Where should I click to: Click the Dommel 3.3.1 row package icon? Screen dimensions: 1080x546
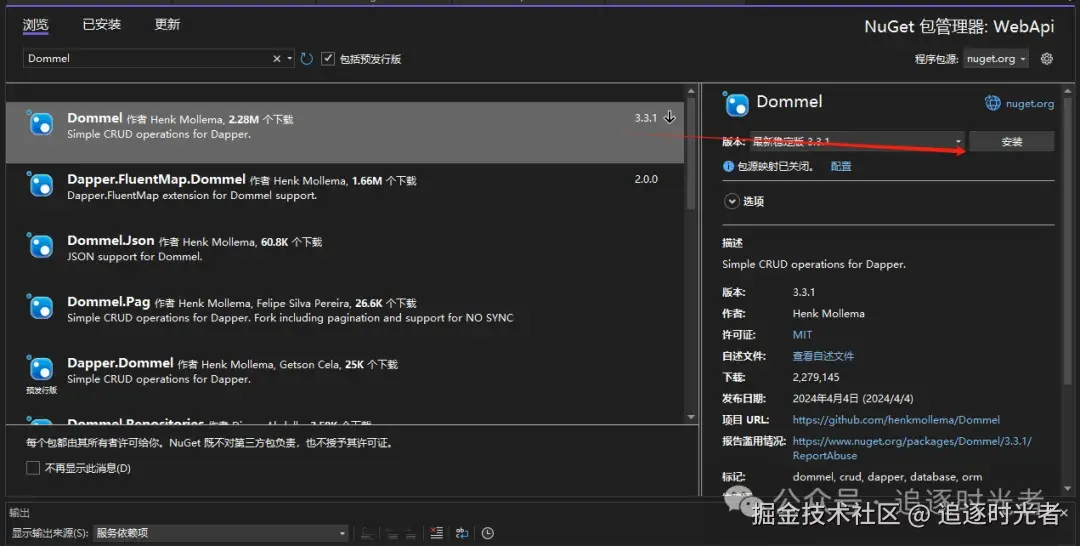point(41,124)
